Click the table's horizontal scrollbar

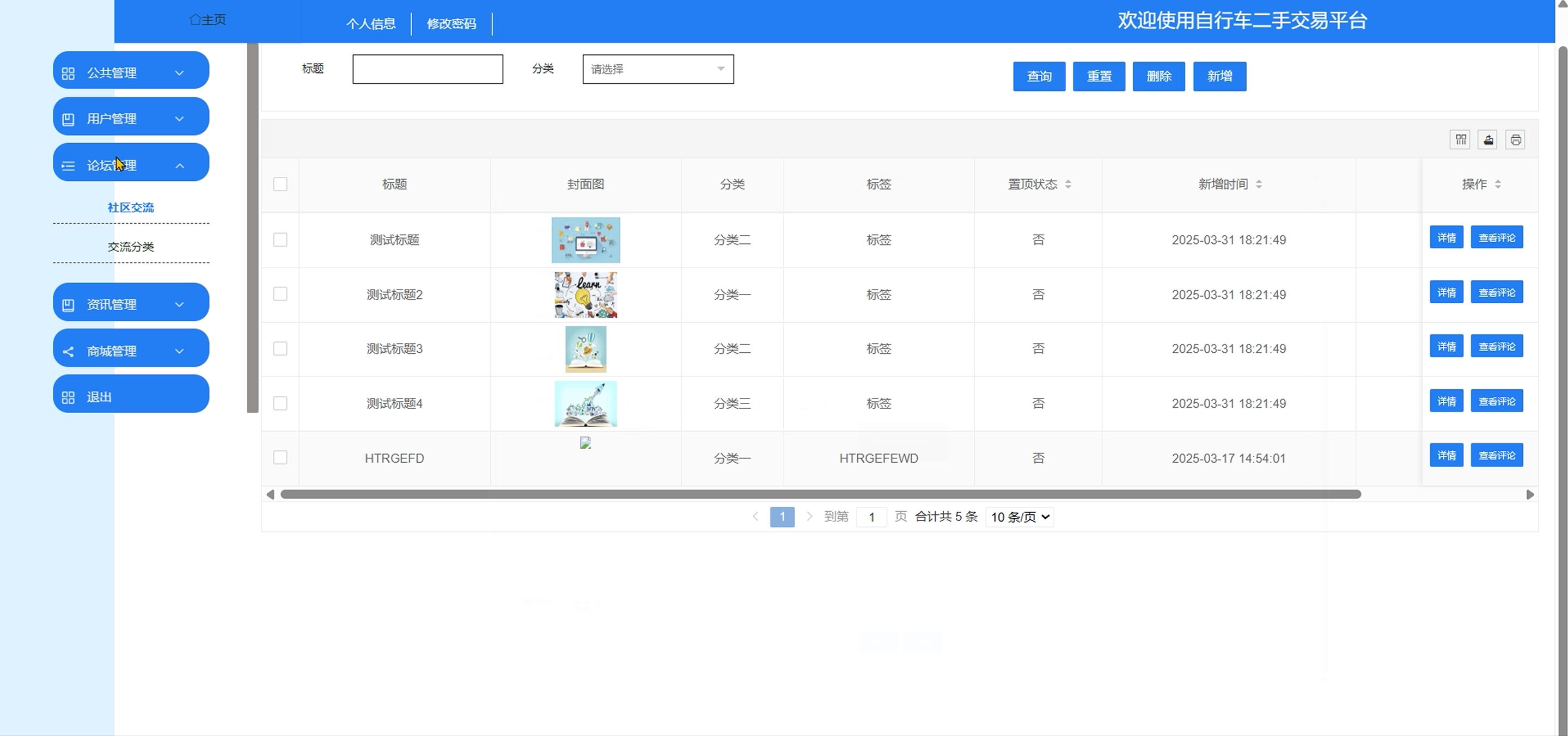(820, 494)
